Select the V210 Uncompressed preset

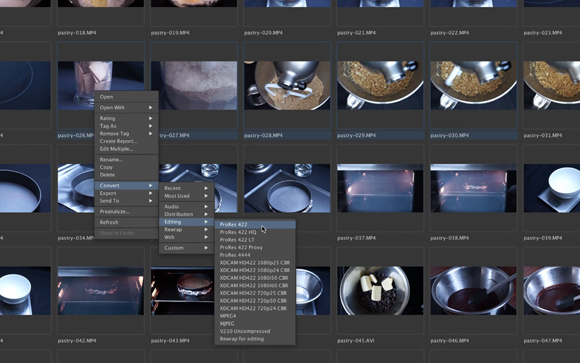[255, 331]
